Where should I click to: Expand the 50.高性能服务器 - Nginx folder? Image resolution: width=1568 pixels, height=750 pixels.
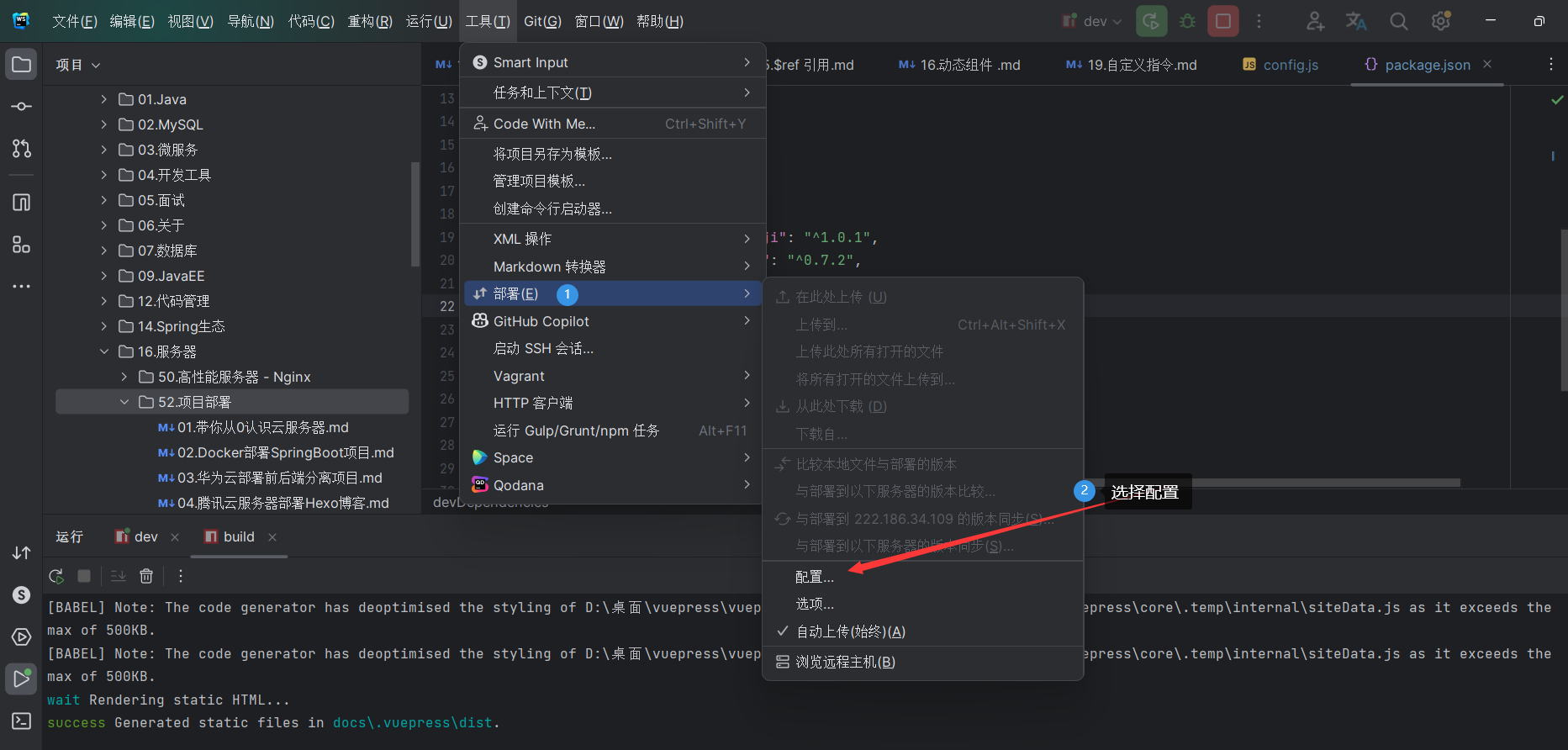124,377
